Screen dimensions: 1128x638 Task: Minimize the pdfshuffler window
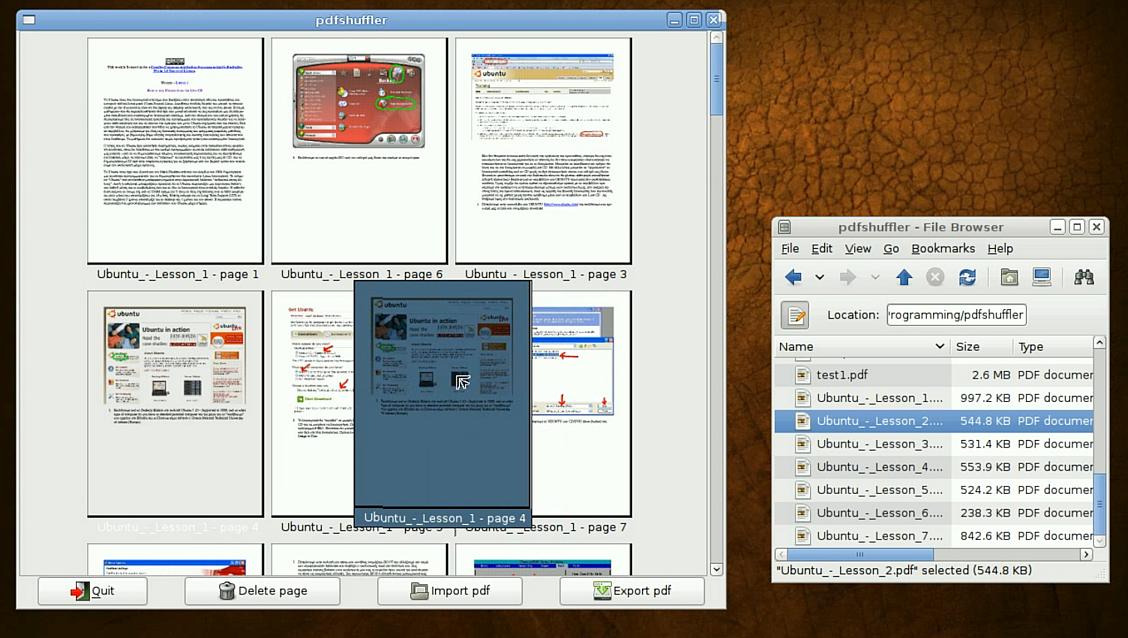[x=674, y=20]
